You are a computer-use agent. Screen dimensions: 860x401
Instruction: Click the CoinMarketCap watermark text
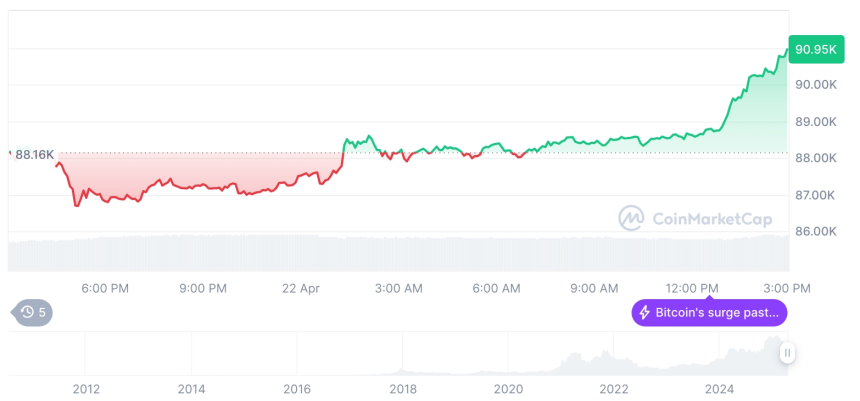699,217
